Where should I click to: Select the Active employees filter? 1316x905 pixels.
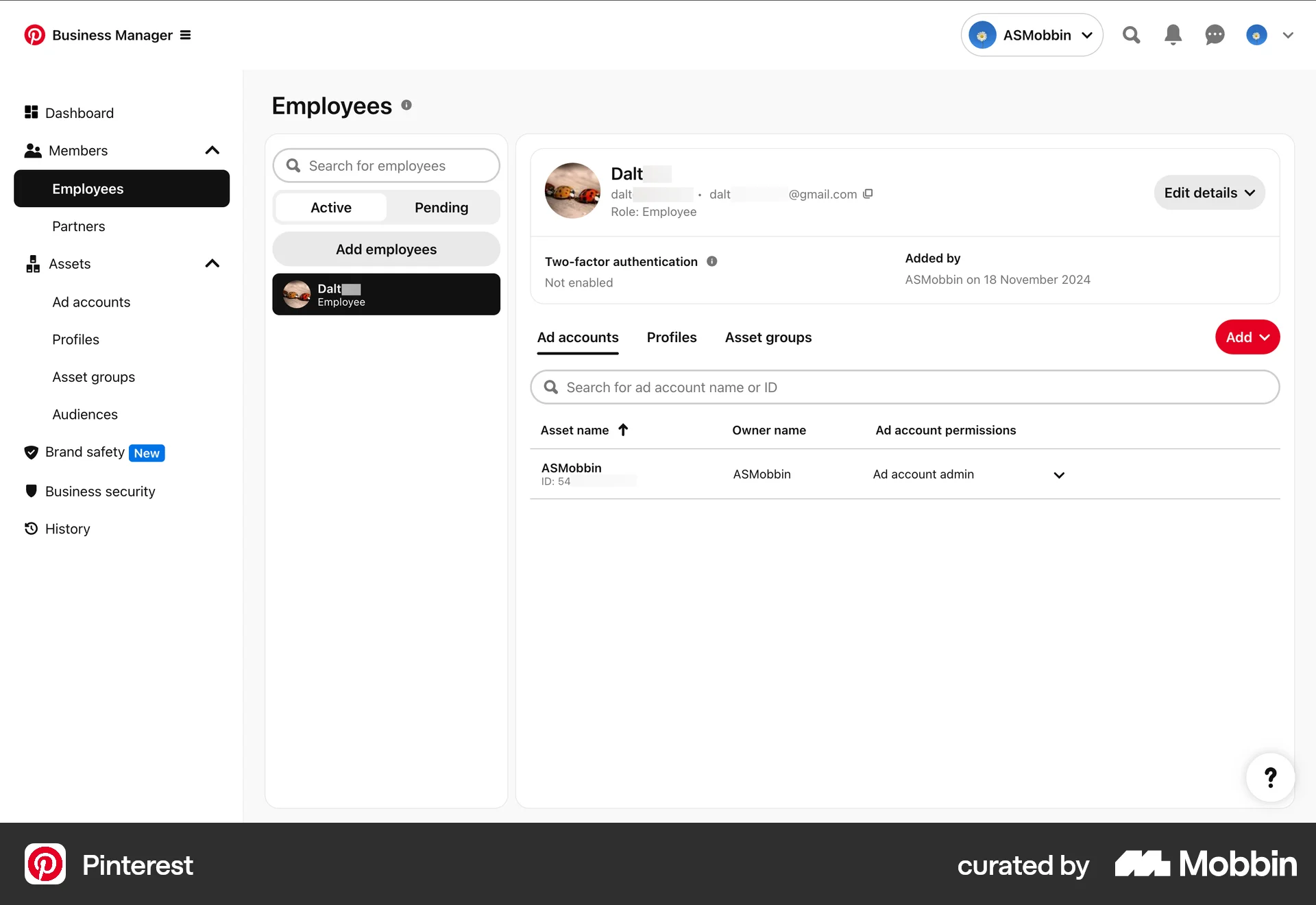click(330, 207)
